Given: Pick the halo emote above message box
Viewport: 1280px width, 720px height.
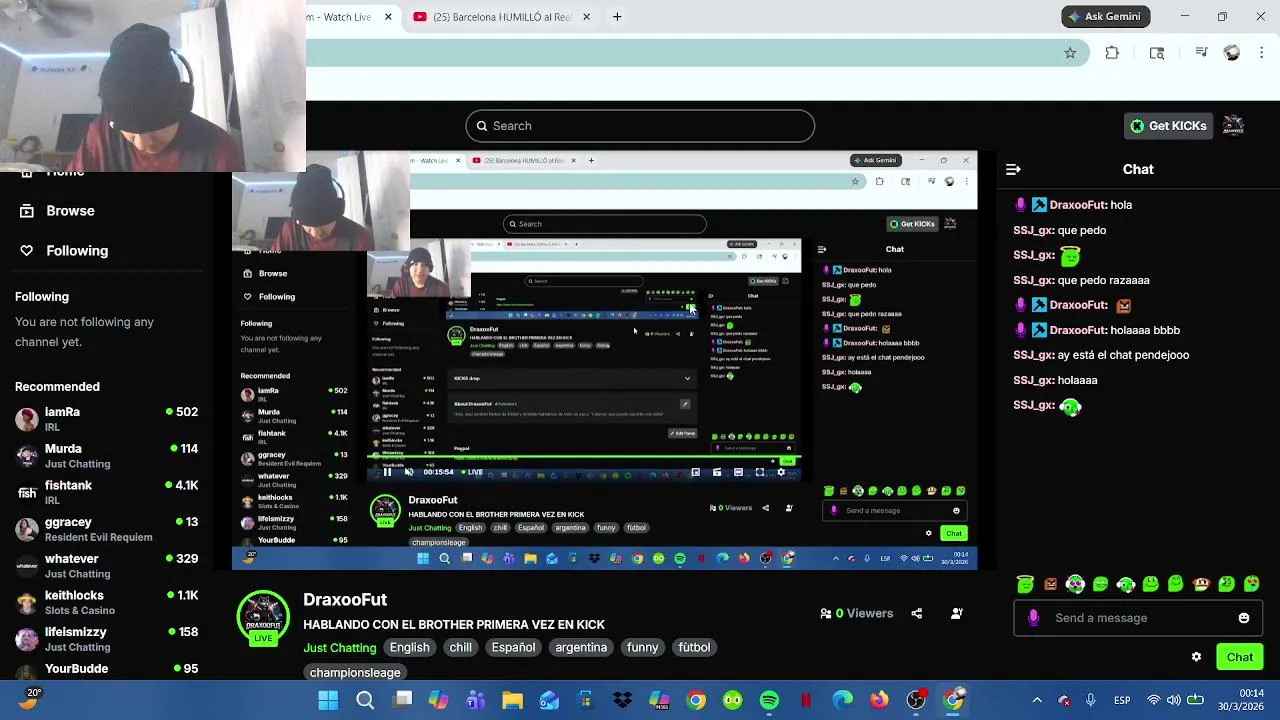Looking at the screenshot, I should pyautogui.click(x=1025, y=584).
